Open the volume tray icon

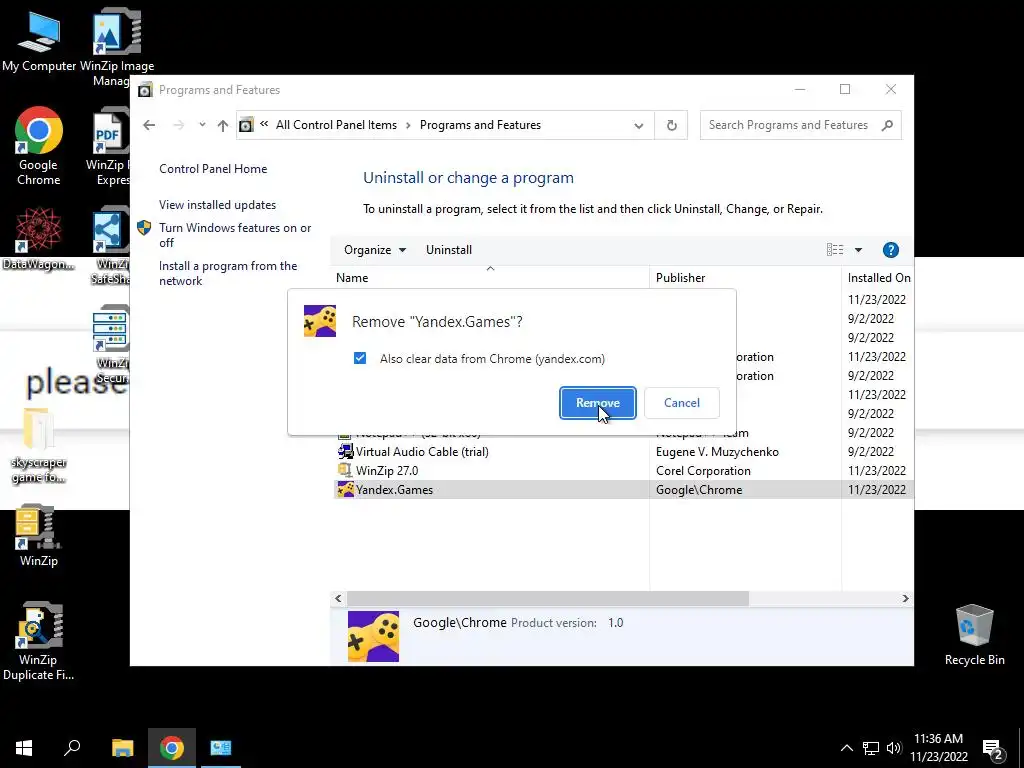click(894, 748)
